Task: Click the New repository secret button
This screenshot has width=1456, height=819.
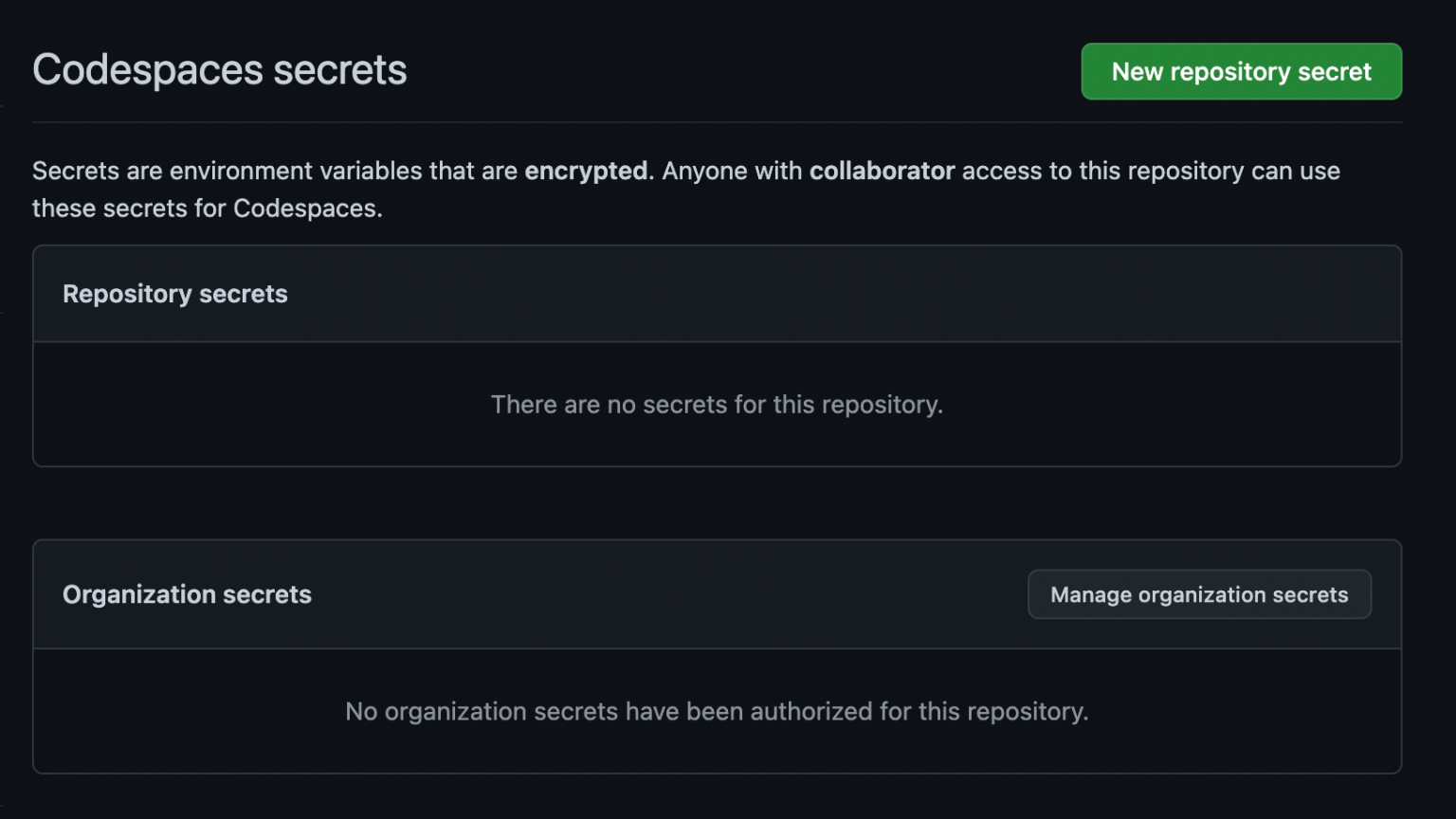Action: pyautogui.click(x=1240, y=71)
